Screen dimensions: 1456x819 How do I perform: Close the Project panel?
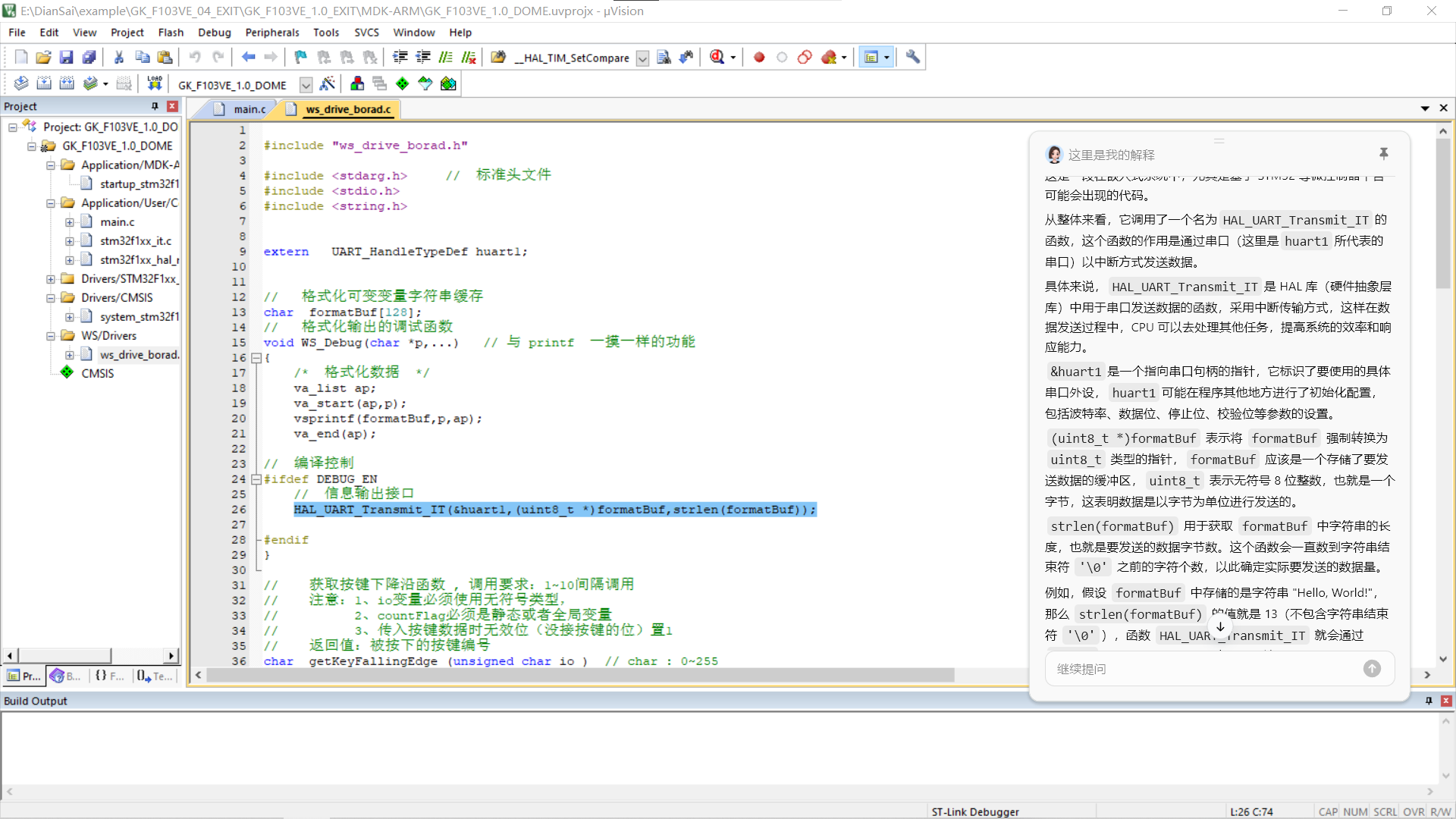click(x=172, y=106)
